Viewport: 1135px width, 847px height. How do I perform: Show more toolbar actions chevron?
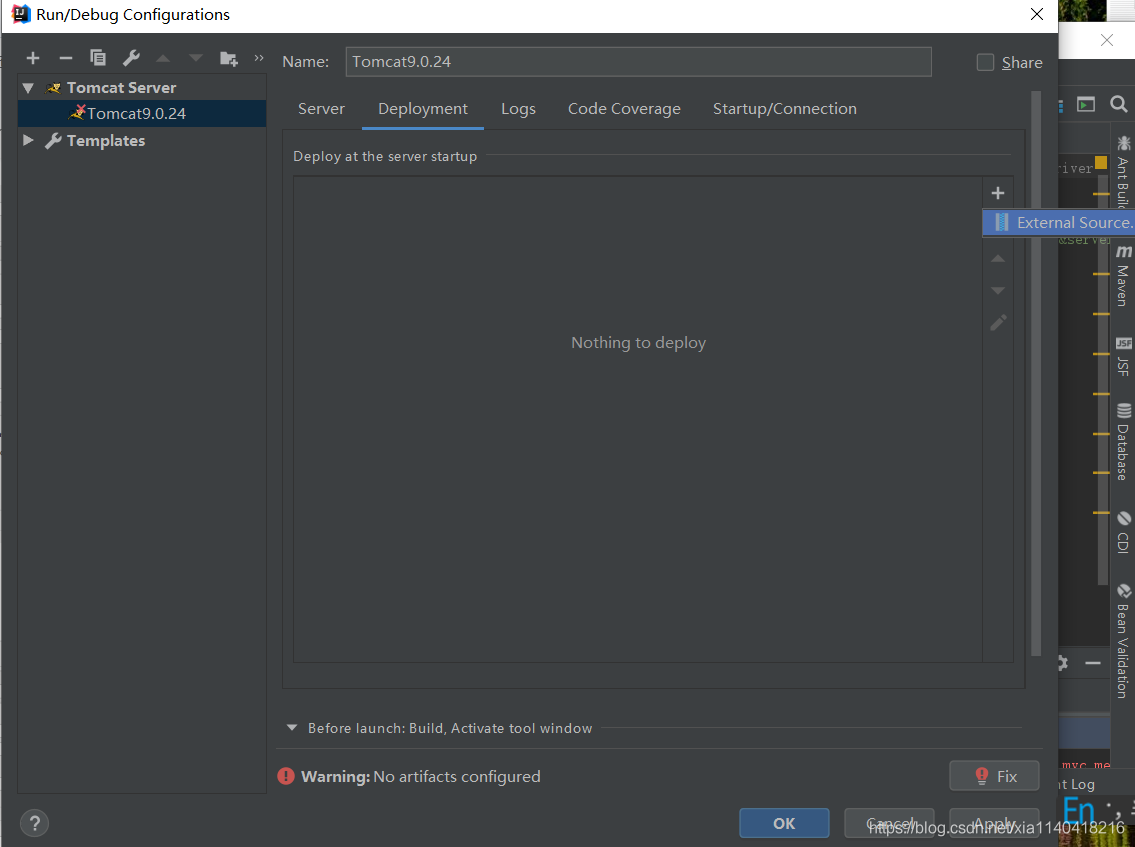pyautogui.click(x=259, y=58)
